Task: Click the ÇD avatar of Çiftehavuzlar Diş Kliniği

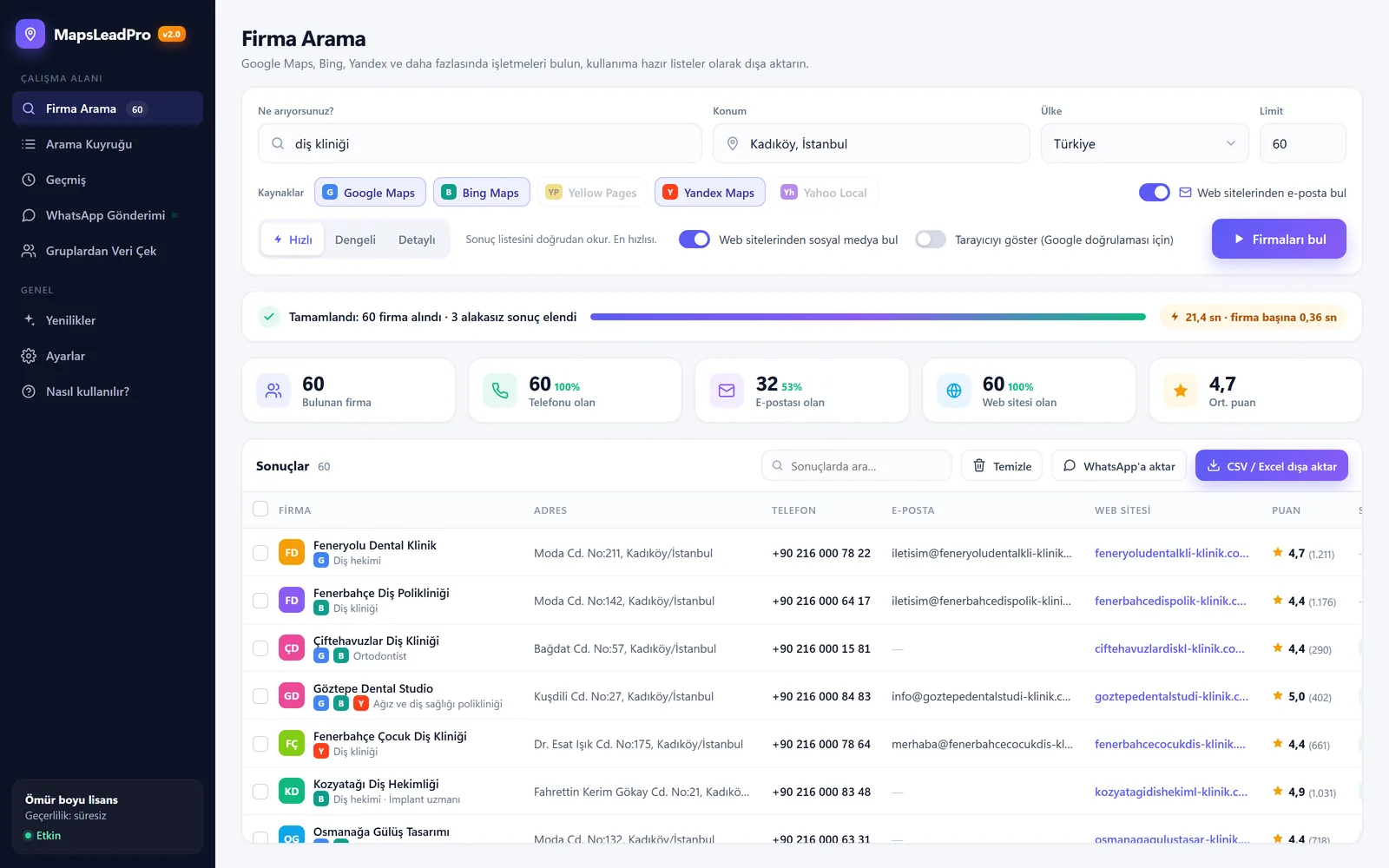Action: [x=292, y=648]
